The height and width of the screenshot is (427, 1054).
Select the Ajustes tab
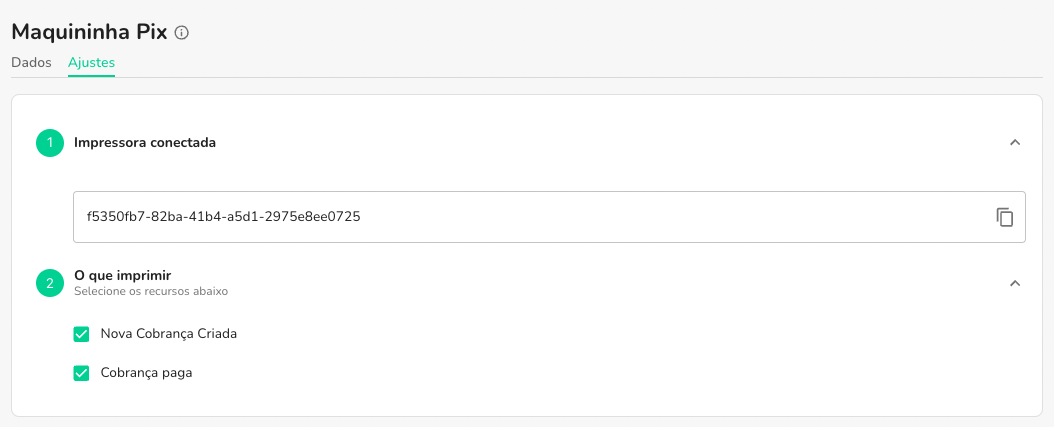click(91, 62)
